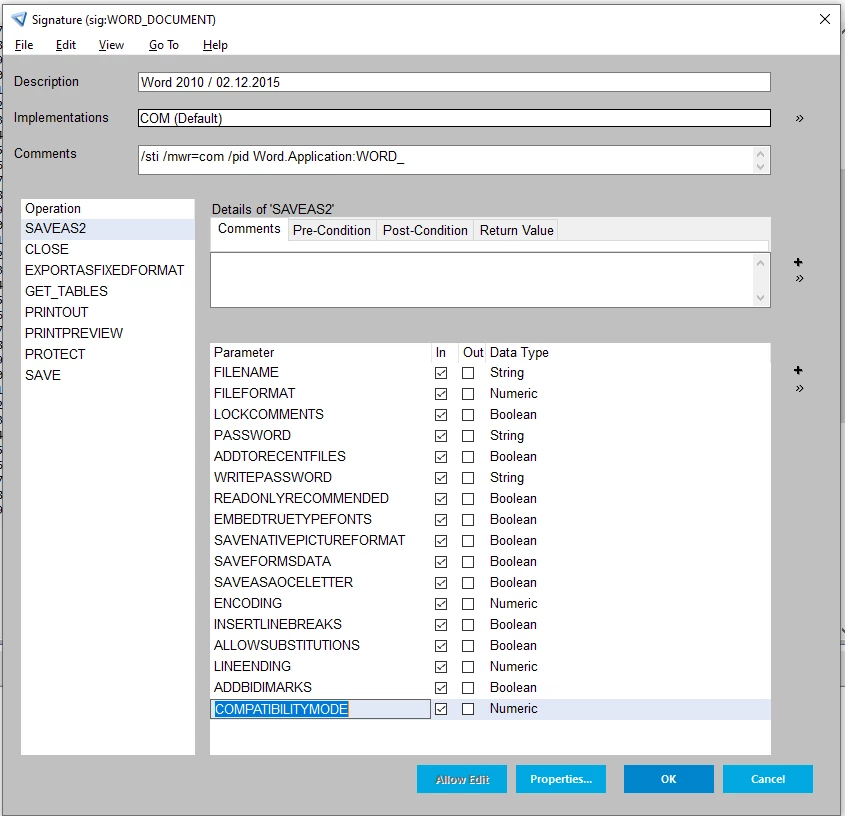Click the down arrow of the Comments field scroller
The width and height of the screenshot is (845, 816).
click(x=760, y=167)
